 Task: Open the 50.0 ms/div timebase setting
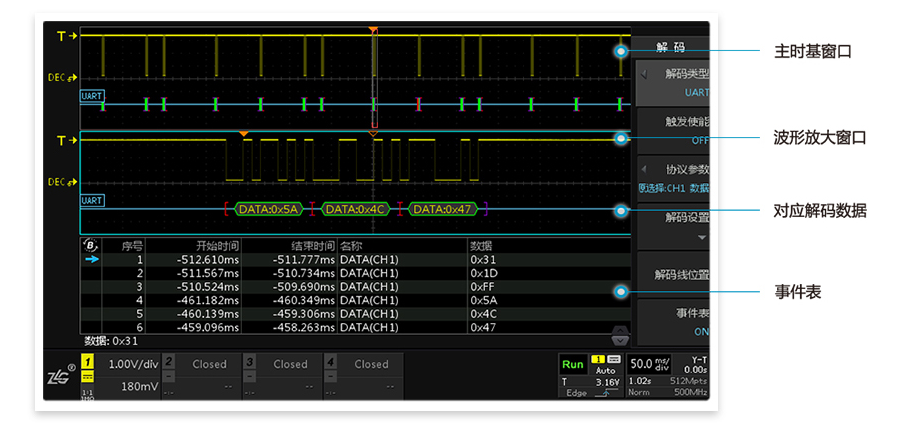(648, 364)
